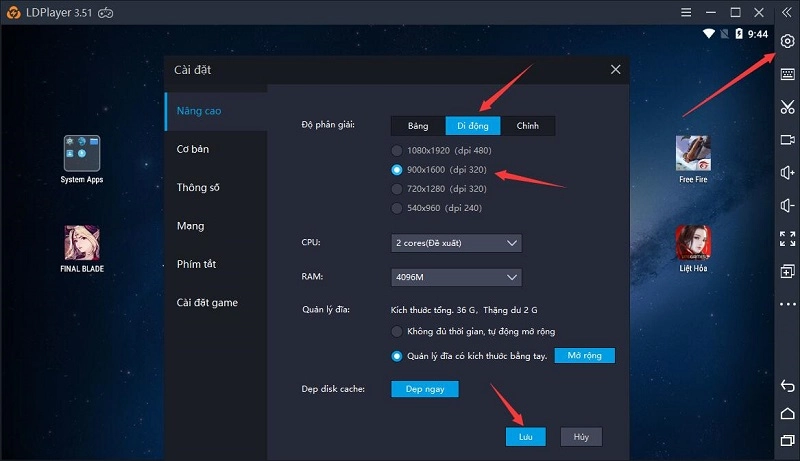Launch the Free Fire app

693,159
